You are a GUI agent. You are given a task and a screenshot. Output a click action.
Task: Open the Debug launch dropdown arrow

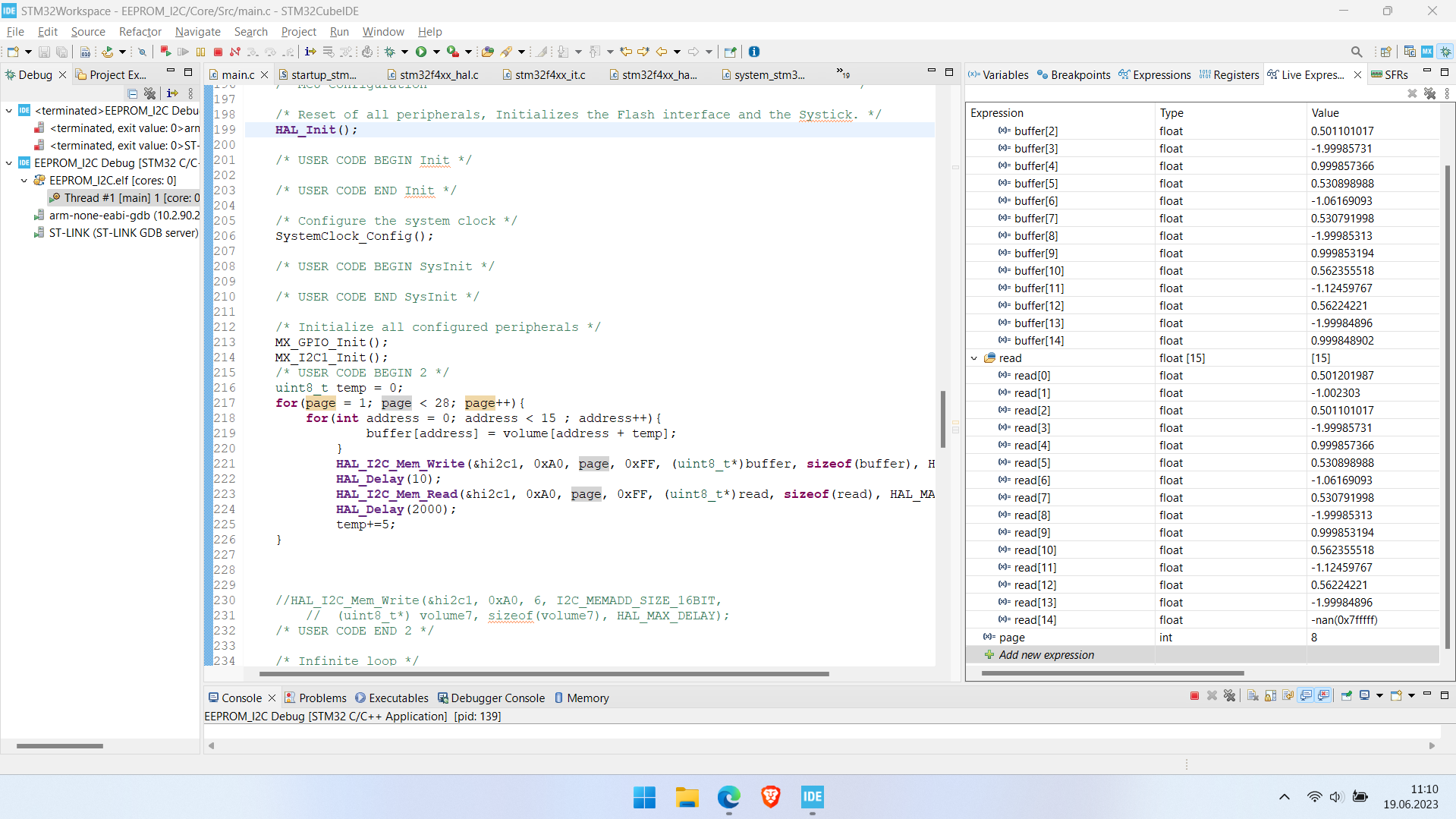pyautogui.click(x=404, y=52)
